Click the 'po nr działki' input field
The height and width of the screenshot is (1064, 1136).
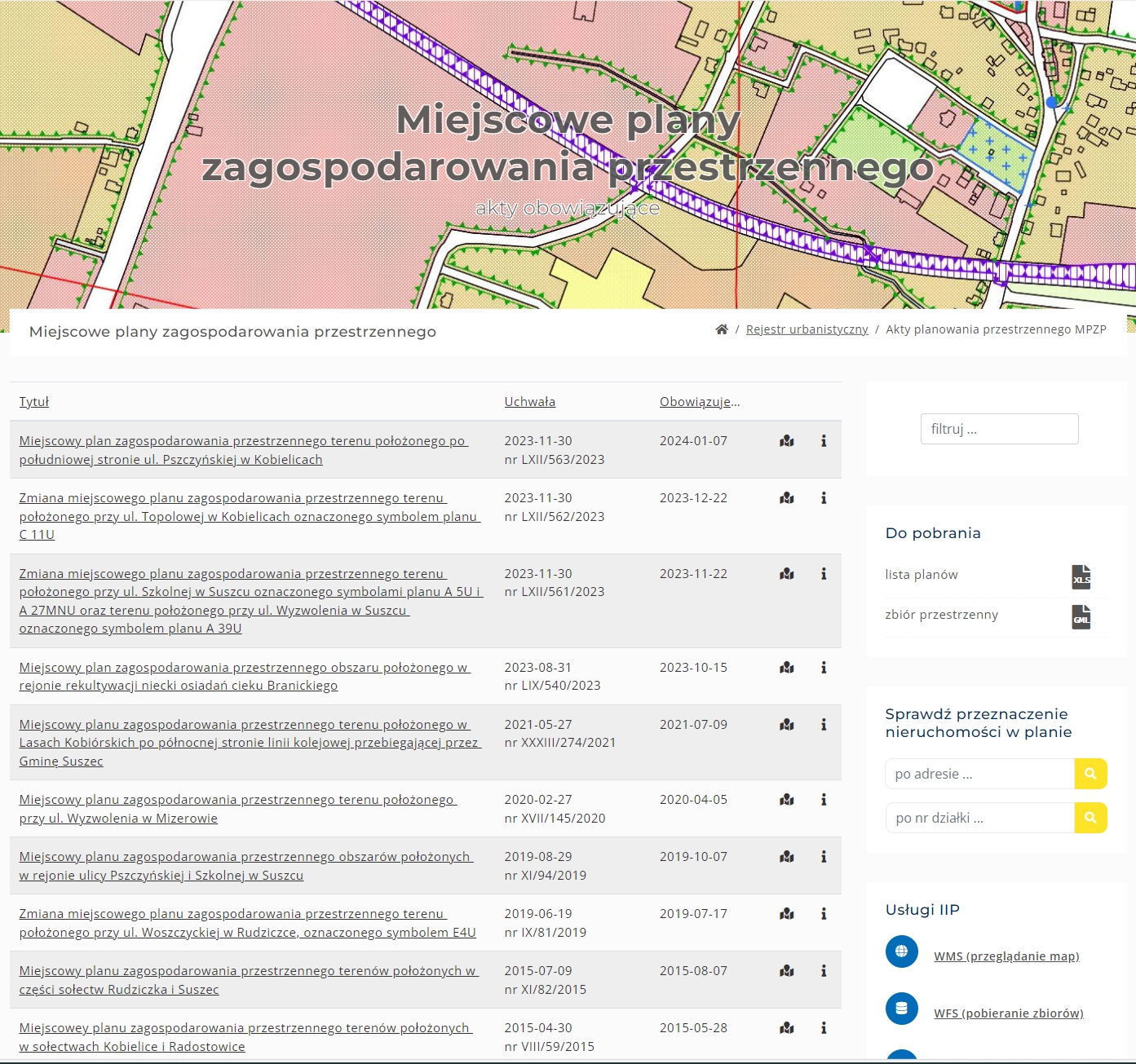(x=979, y=818)
